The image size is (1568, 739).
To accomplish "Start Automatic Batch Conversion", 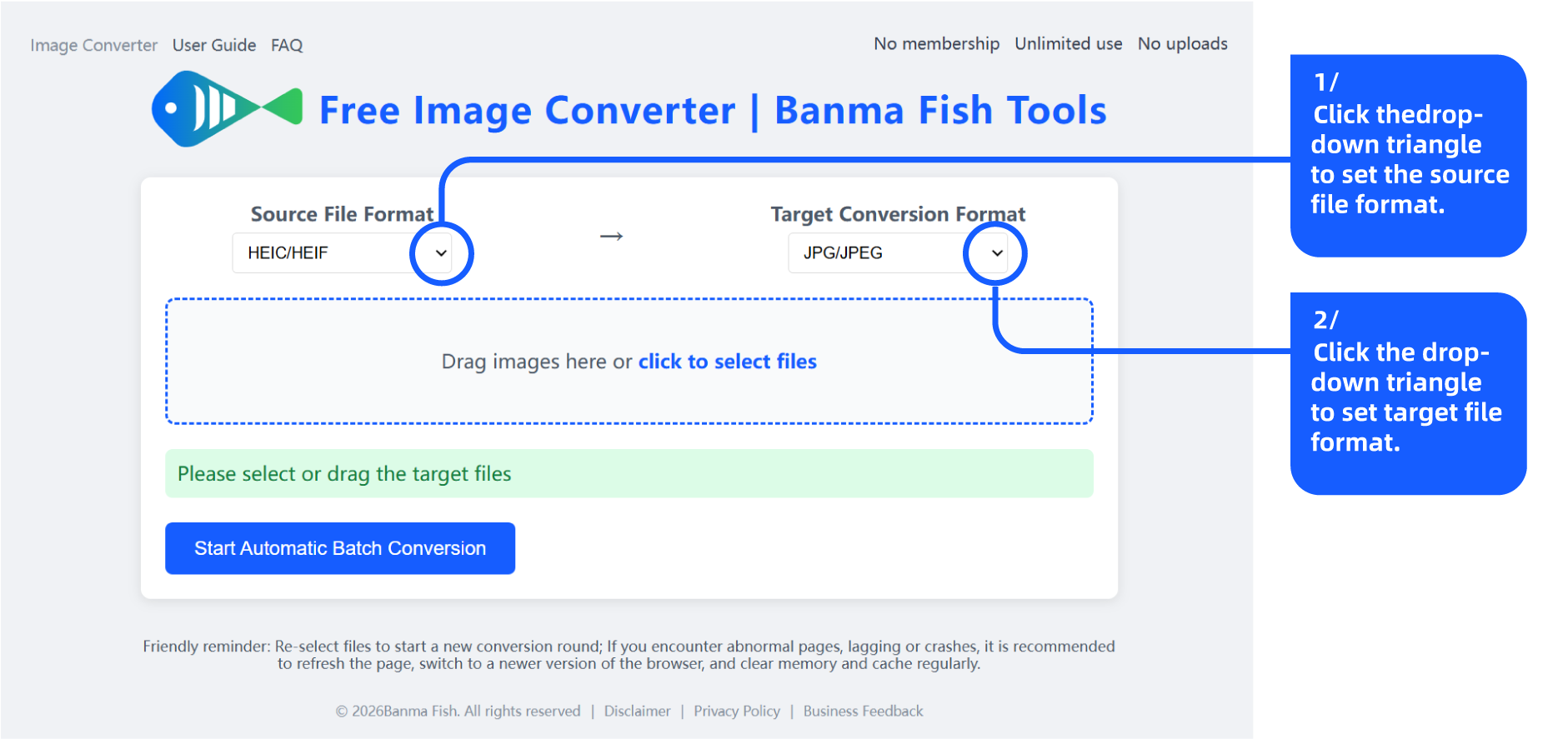I will pyautogui.click(x=340, y=548).
